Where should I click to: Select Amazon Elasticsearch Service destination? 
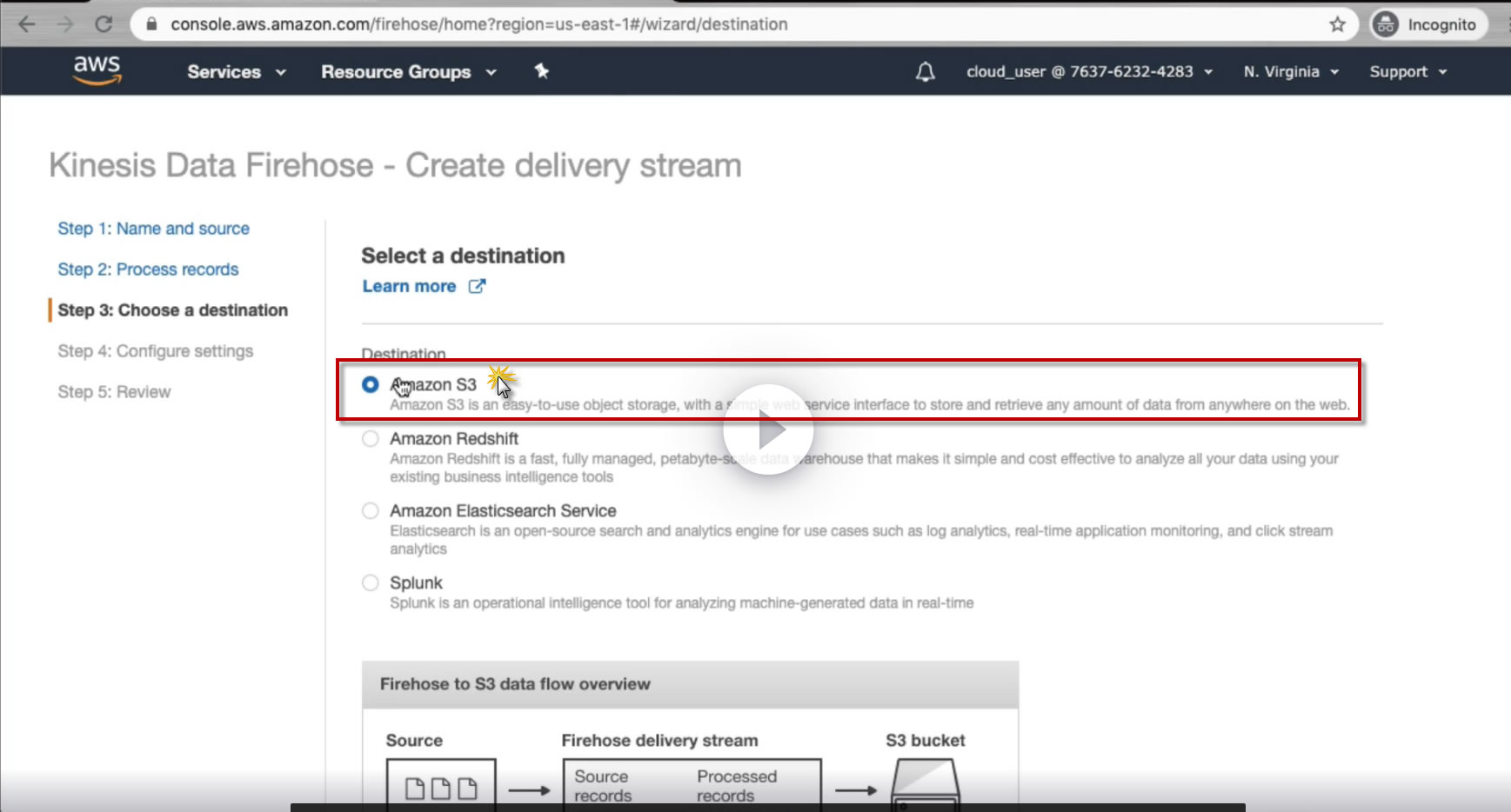pyautogui.click(x=371, y=511)
